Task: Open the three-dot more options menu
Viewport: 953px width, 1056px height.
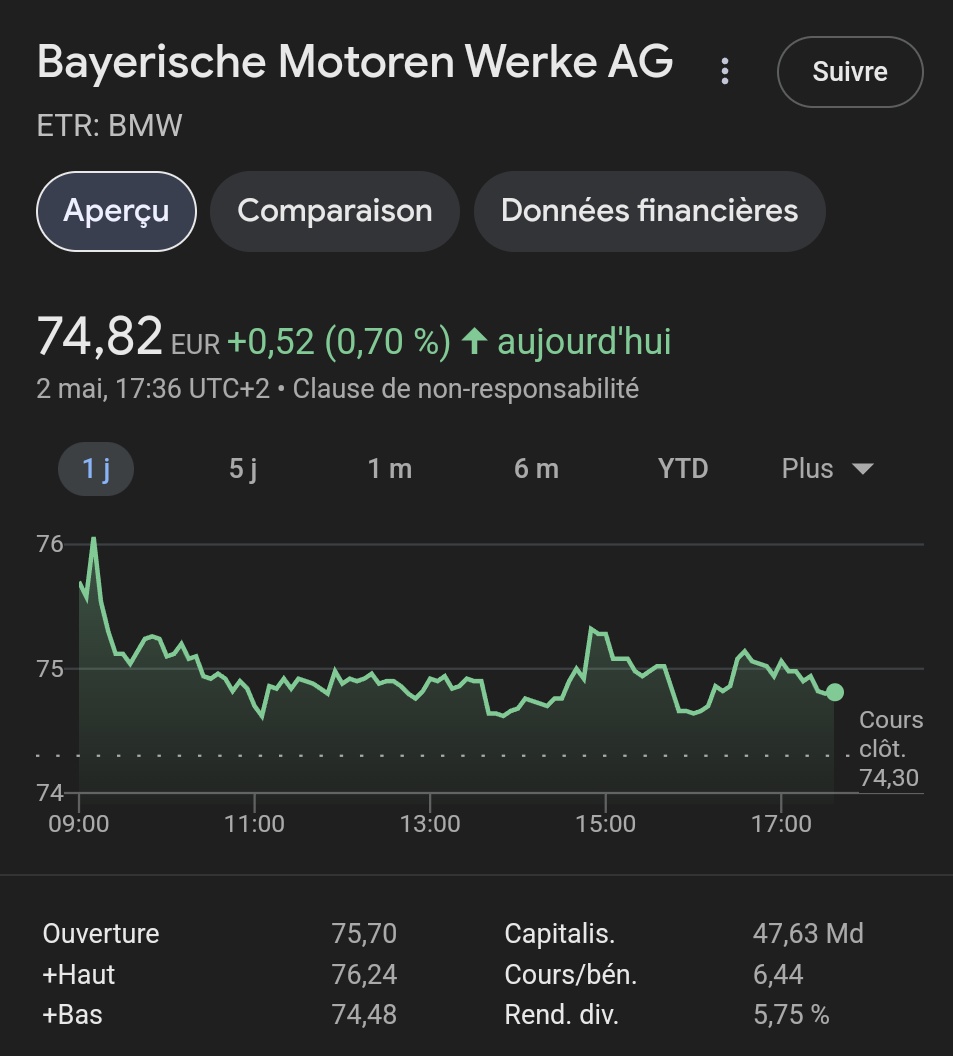Action: 725,71
